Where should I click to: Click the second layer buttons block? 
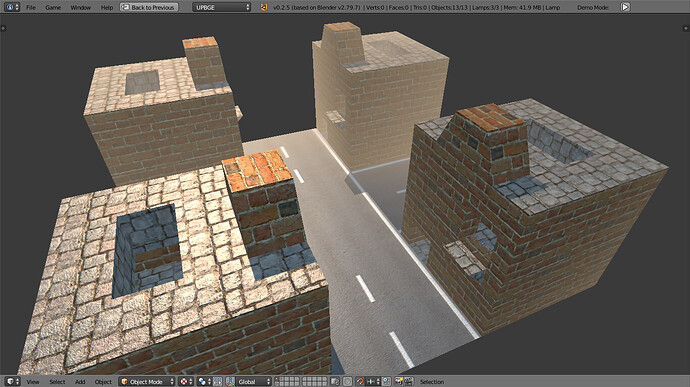point(314,381)
